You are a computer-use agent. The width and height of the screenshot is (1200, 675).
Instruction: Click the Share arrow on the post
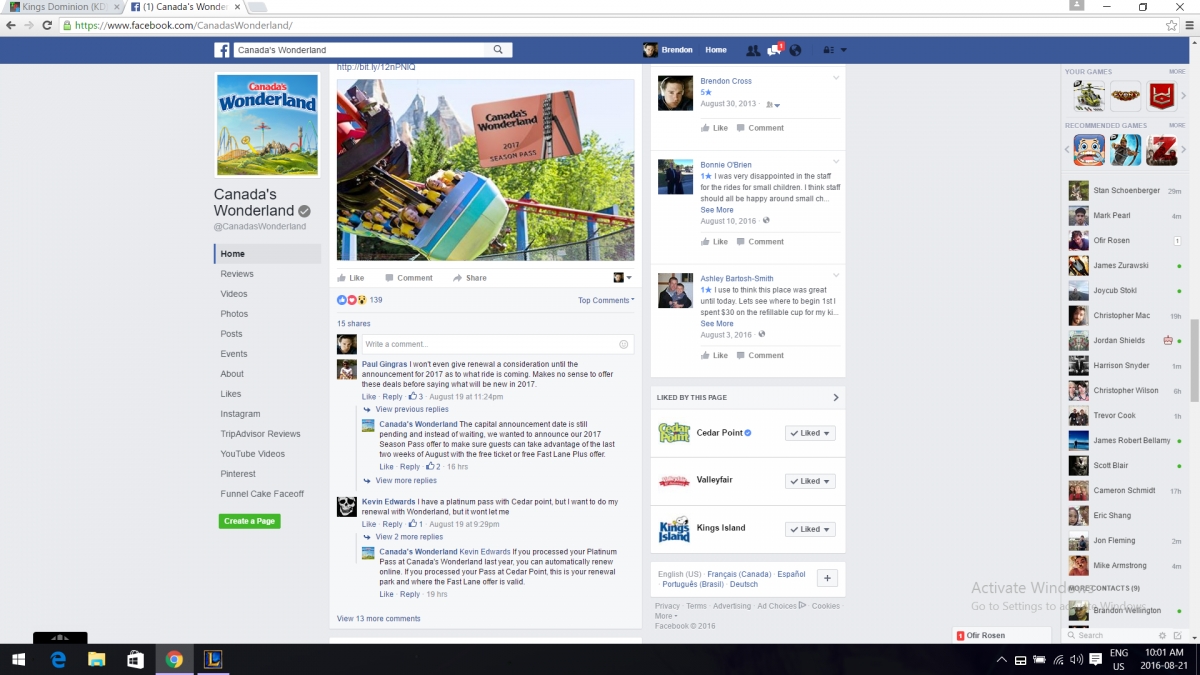(x=469, y=278)
